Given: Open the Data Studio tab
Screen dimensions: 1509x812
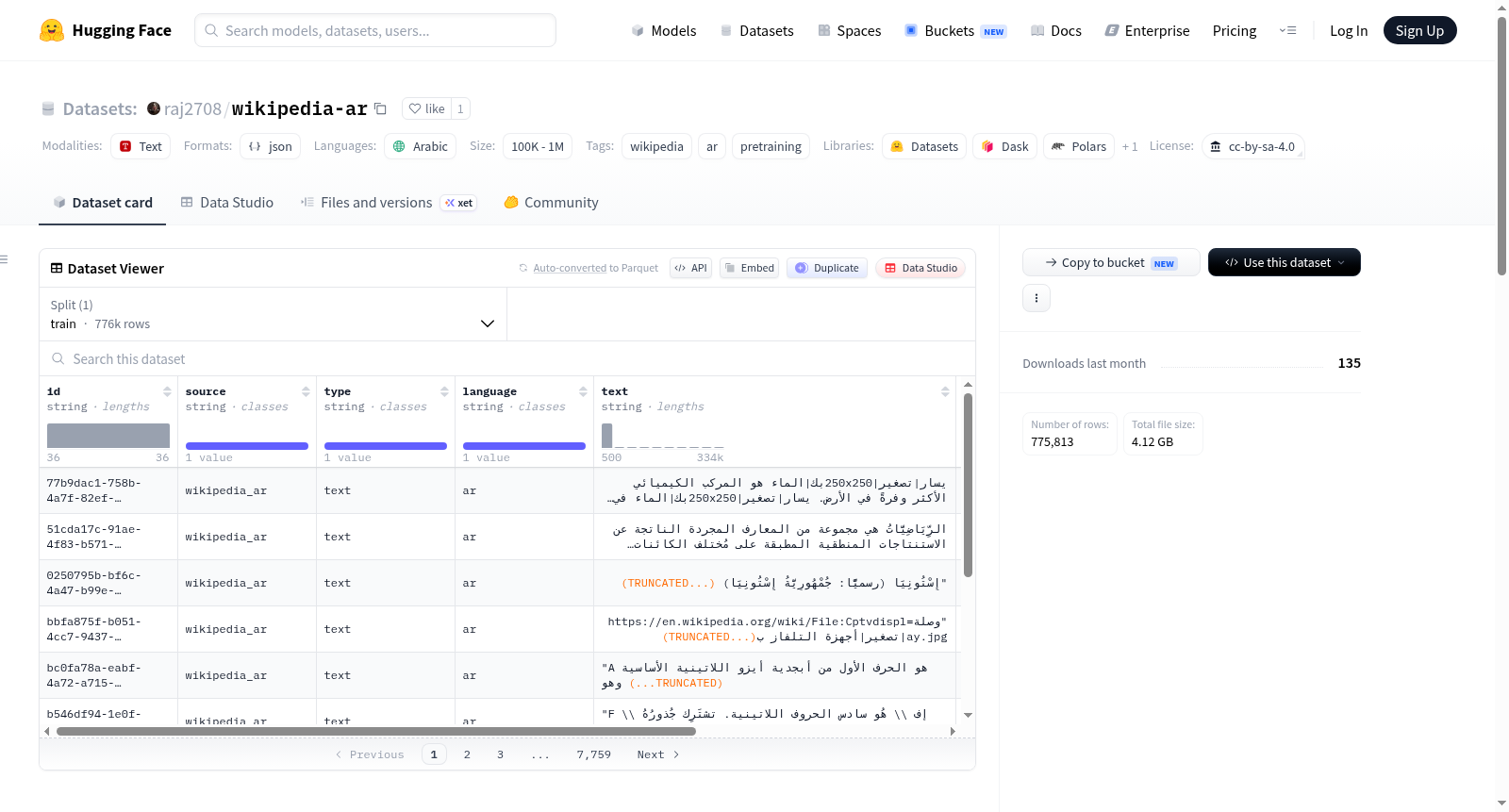Looking at the screenshot, I should 227,203.
